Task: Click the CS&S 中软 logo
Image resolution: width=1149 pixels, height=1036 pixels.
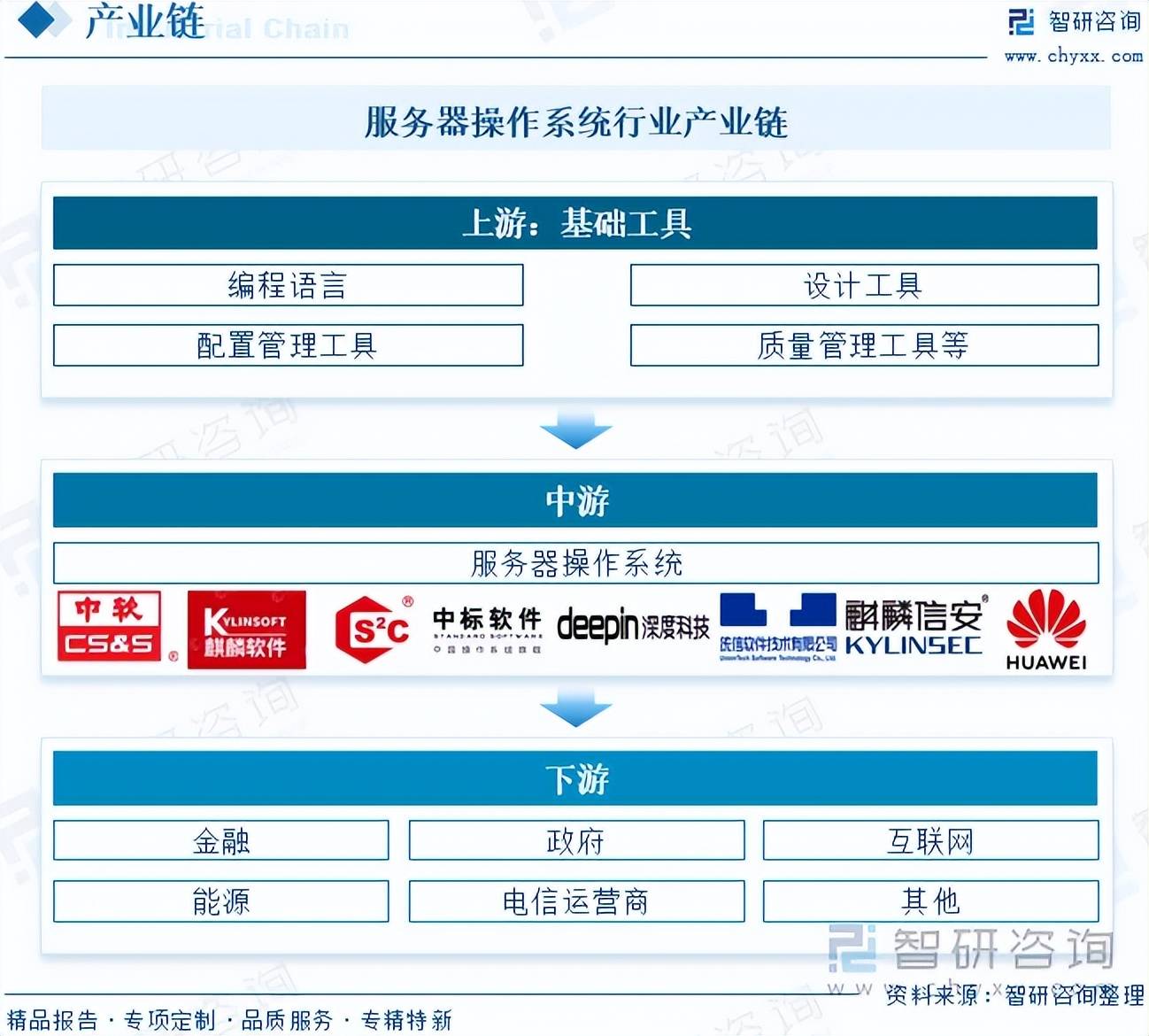Action: click(110, 627)
